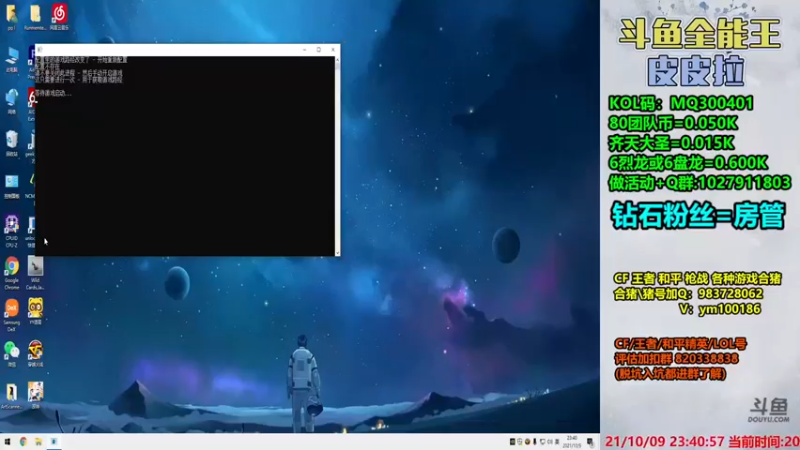Open the Control Panel desktop icon
Viewport: 800px width, 450px height.
click(x=12, y=185)
